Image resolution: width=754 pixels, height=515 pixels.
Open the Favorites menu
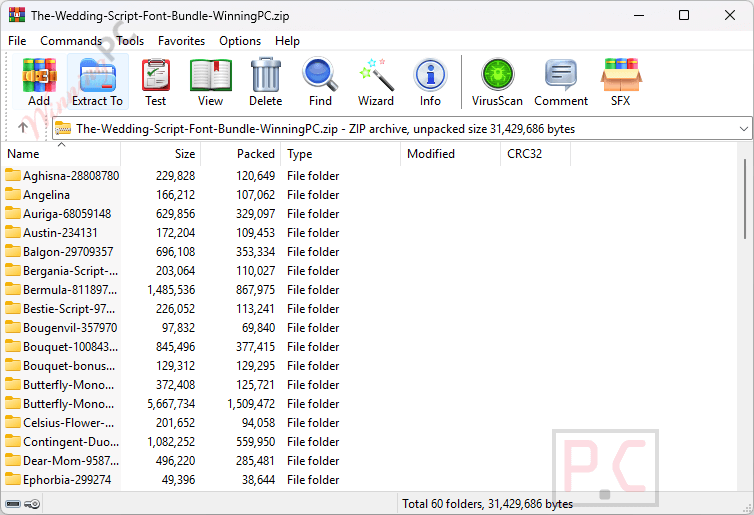click(181, 41)
